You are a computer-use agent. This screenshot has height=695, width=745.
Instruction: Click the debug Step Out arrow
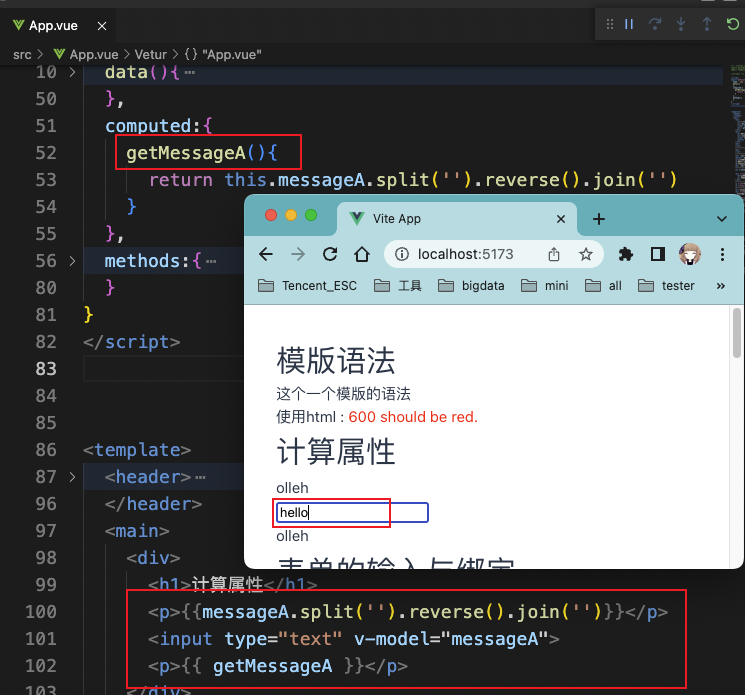(707, 24)
